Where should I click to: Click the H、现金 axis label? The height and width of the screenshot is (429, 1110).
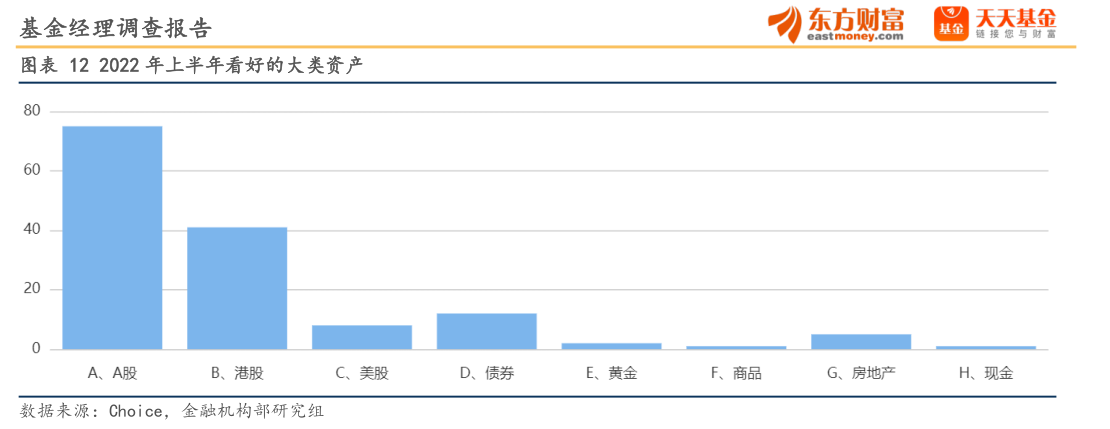(986, 373)
